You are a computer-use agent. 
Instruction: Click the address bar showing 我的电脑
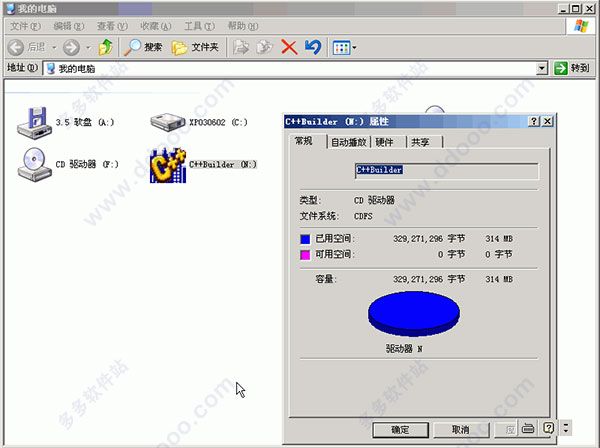coord(290,68)
